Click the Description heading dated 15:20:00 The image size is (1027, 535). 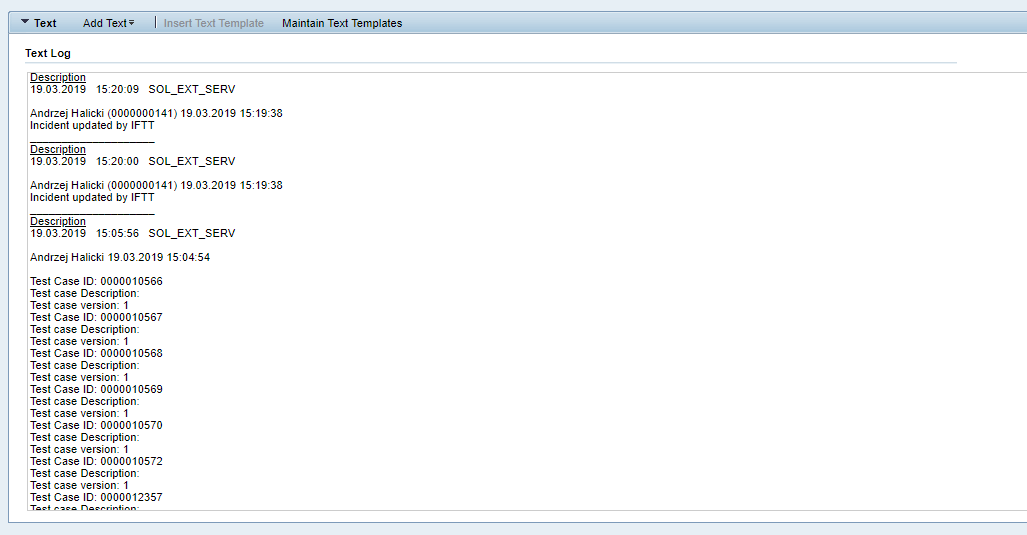58,149
